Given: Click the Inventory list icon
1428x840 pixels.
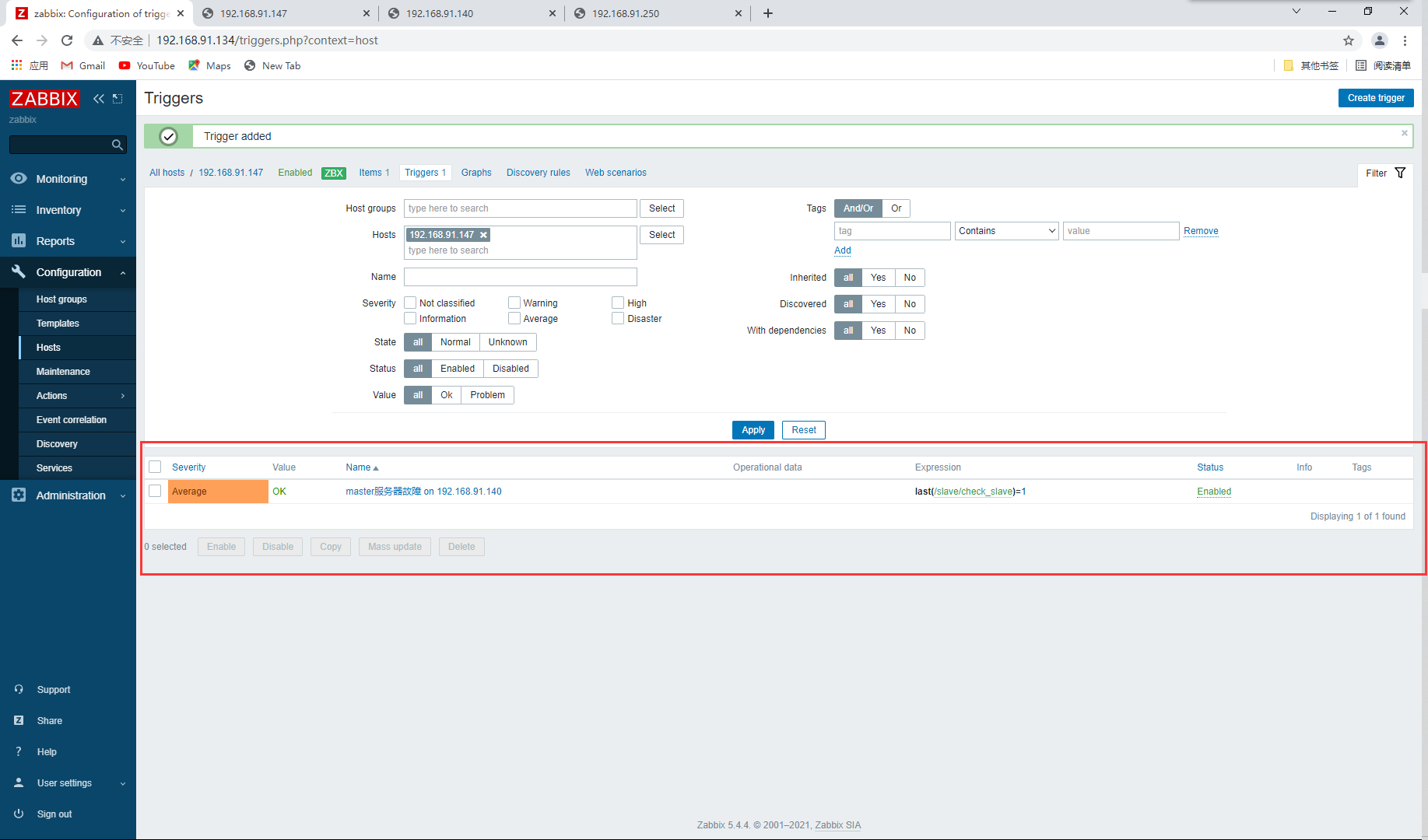Looking at the screenshot, I should click(x=19, y=210).
